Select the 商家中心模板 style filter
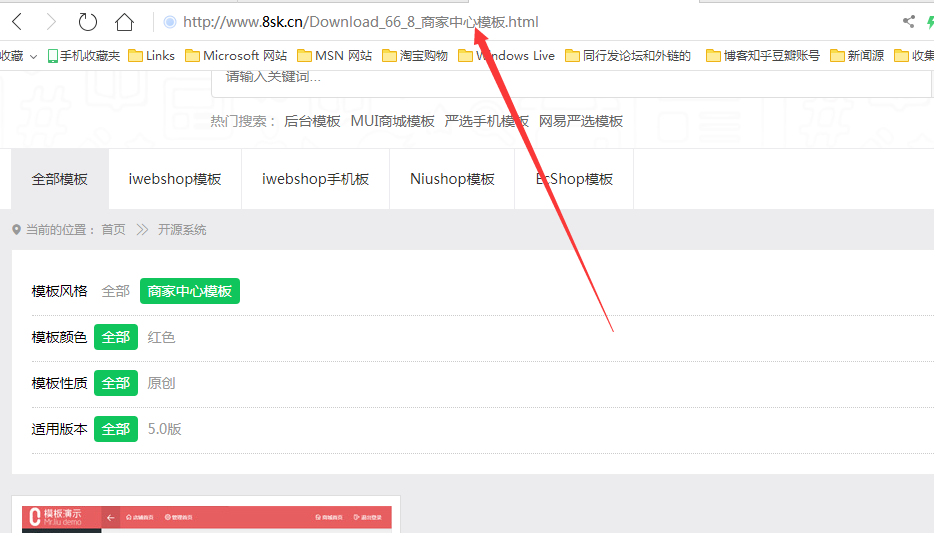Viewport: 934px width, 533px height. [190, 291]
